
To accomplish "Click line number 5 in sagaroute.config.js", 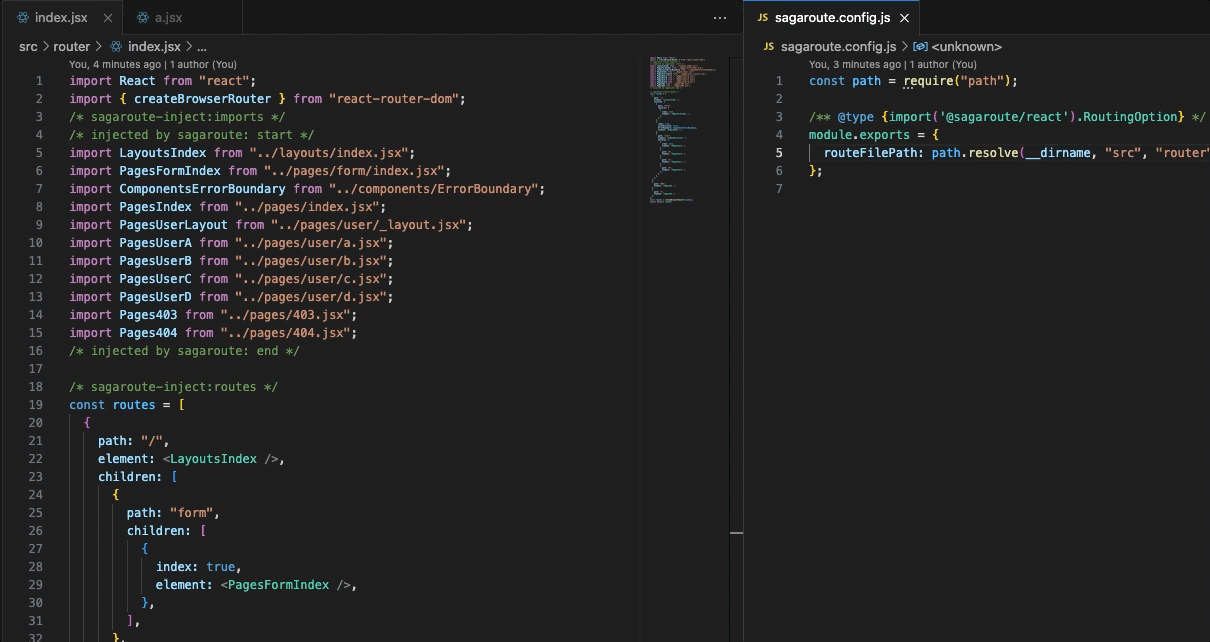I will click(x=779, y=153).
